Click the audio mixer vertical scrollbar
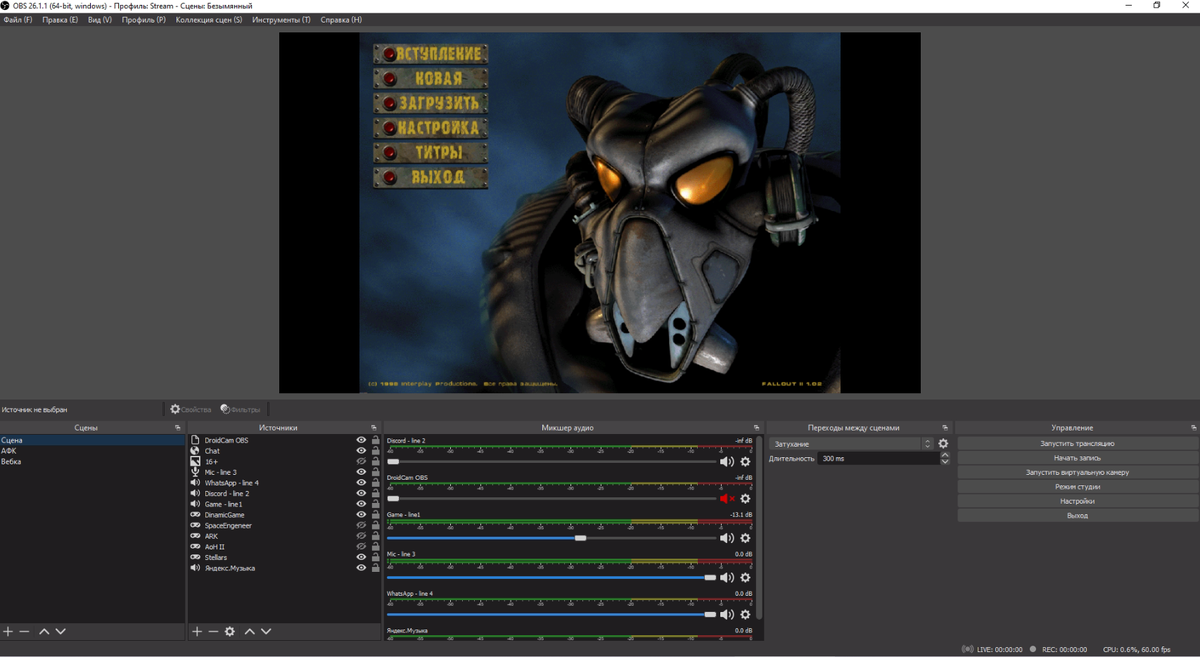The image size is (1200, 657). pos(759,527)
